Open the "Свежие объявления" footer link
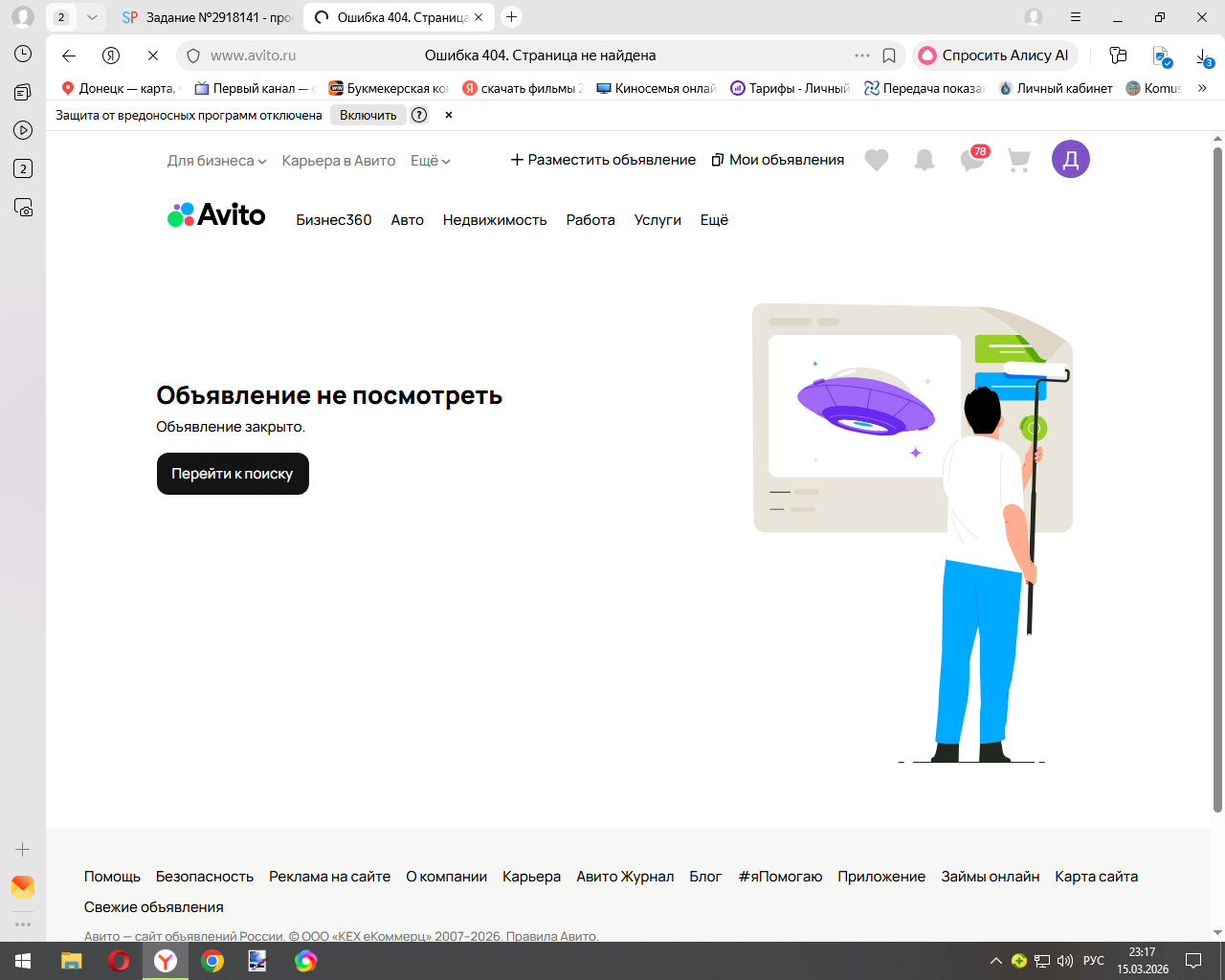The width and height of the screenshot is (1225, 980). click(x=154, y=907)
